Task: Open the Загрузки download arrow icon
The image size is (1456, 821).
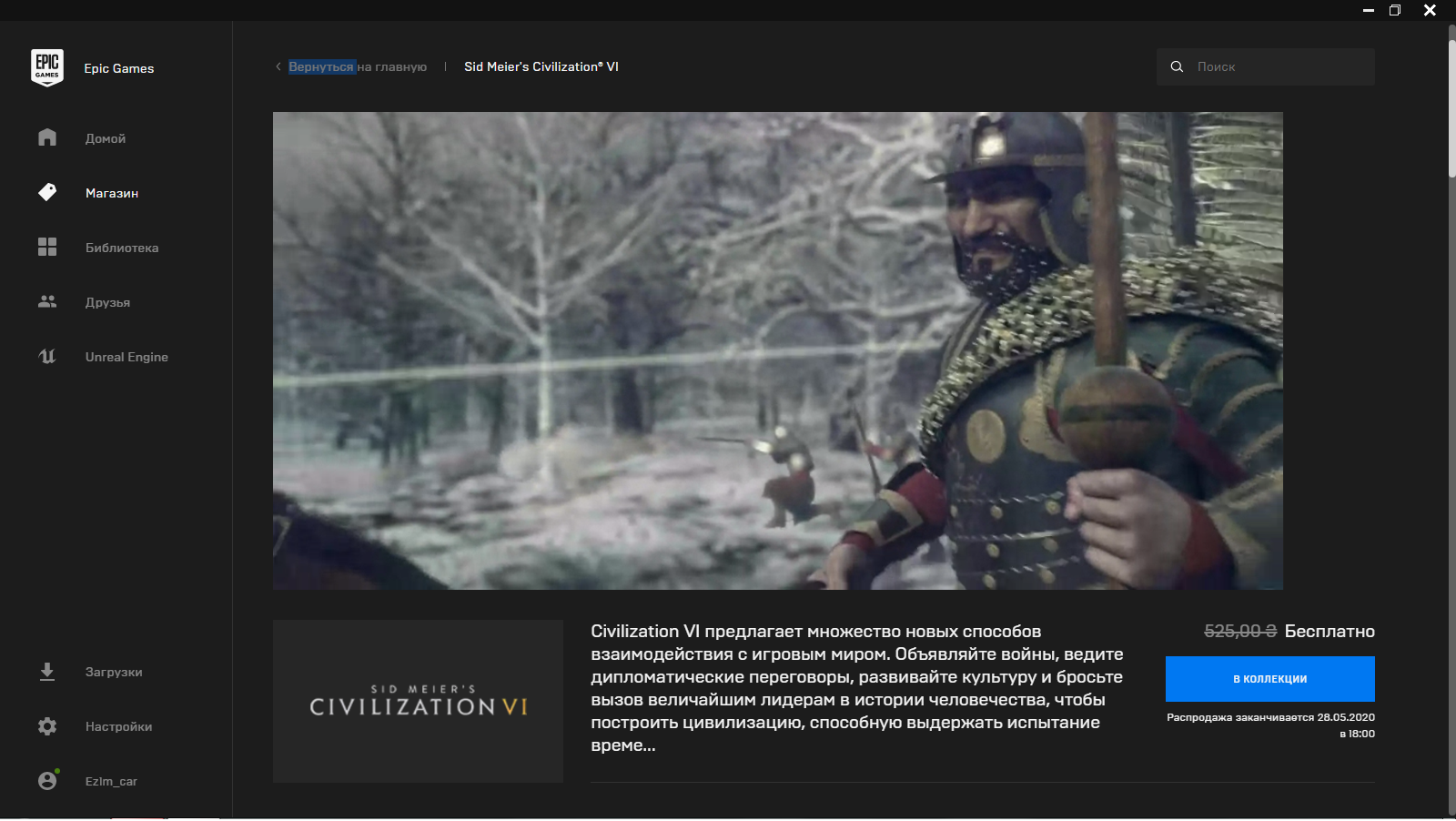Action: [47, 672]
